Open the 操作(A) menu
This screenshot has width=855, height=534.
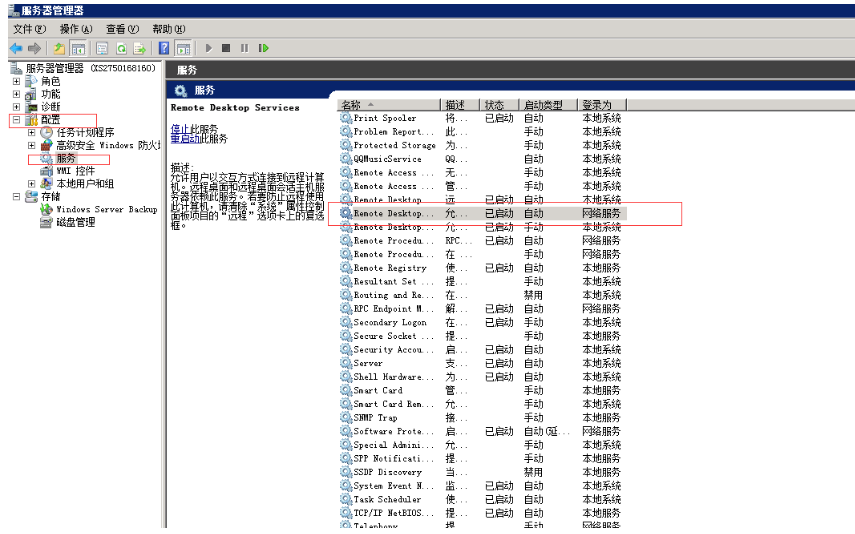click(x=76, y=29)
